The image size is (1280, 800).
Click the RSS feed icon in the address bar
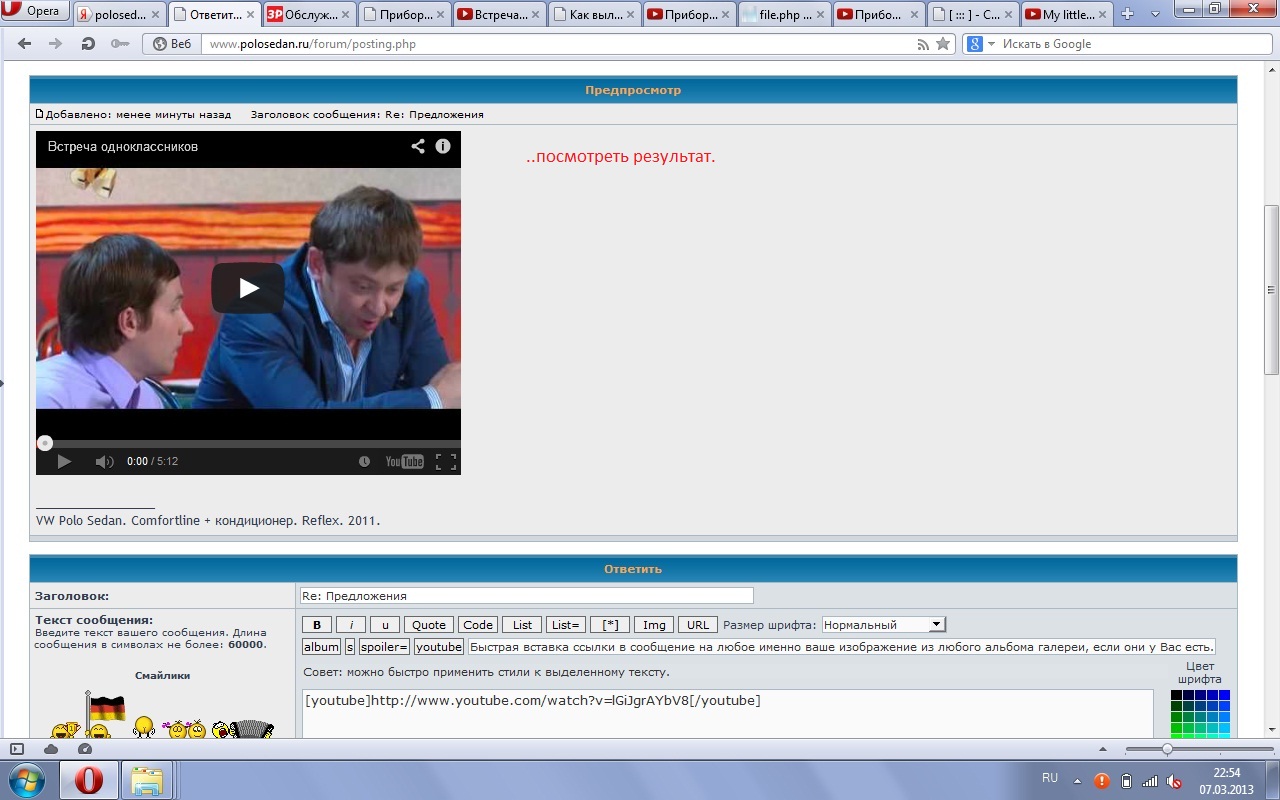tap(923, 44)
